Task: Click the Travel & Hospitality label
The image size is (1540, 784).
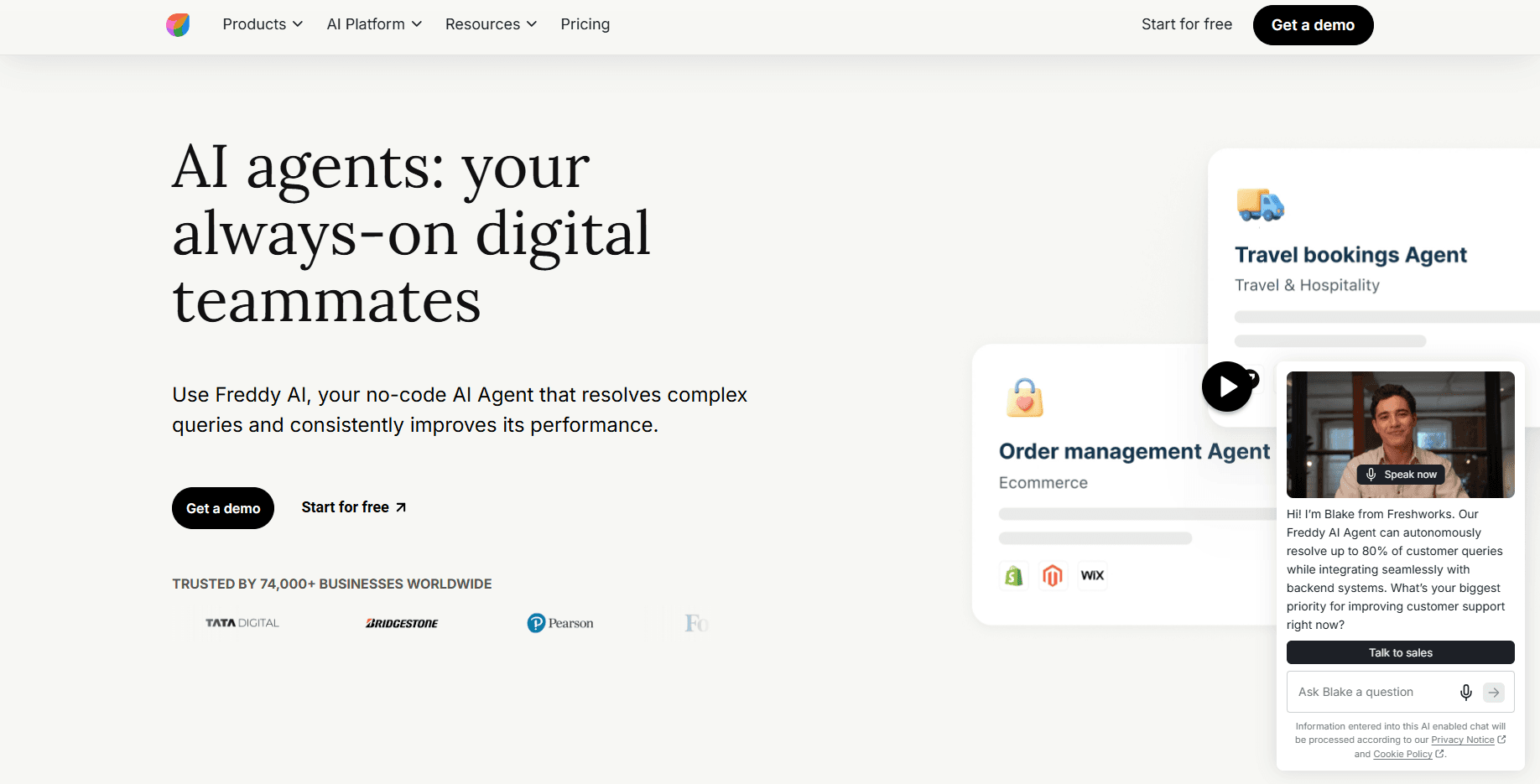Action: pos(1307,285)
